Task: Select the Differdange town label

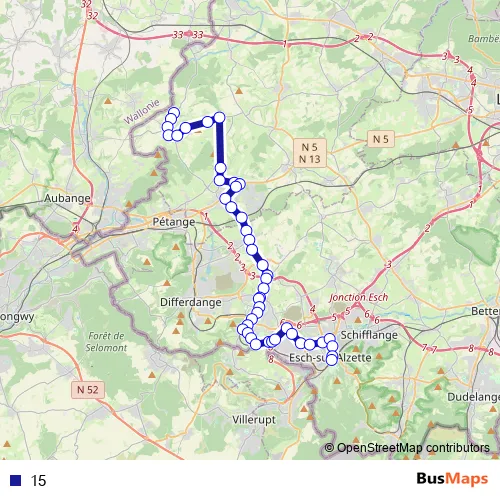Action: [x=191, y=302]
